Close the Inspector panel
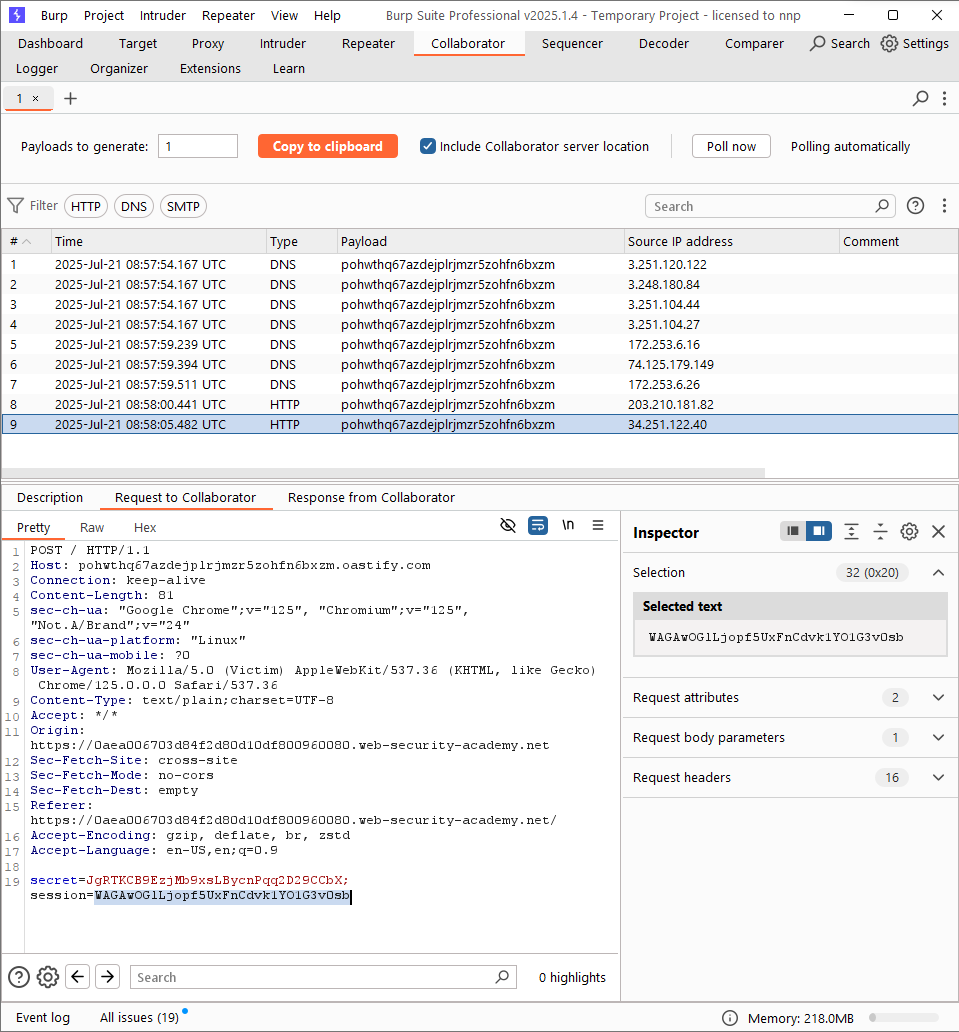 pos(939,531)
